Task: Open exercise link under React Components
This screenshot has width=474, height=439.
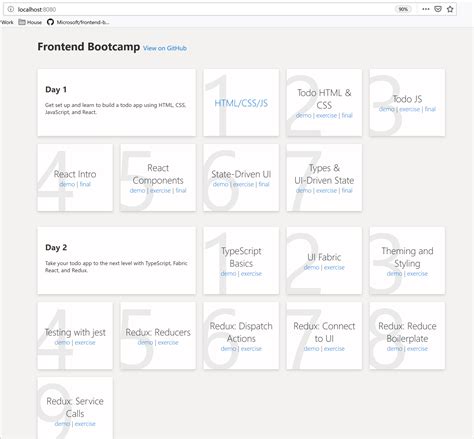Action: (x=160, y=190)
